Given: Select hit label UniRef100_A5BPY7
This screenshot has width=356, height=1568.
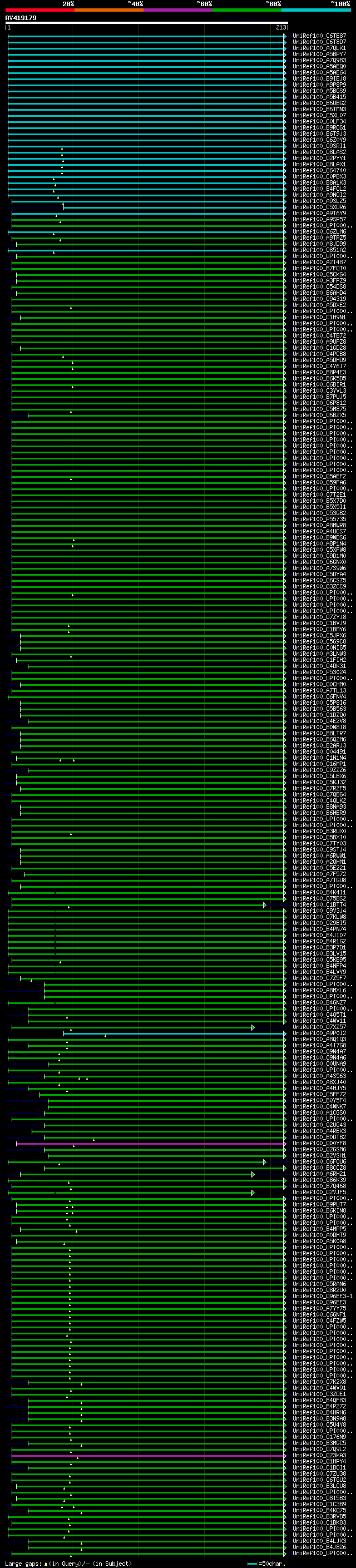Looking at the screenshot, I should pyautogui.click(x=319, y=54).
